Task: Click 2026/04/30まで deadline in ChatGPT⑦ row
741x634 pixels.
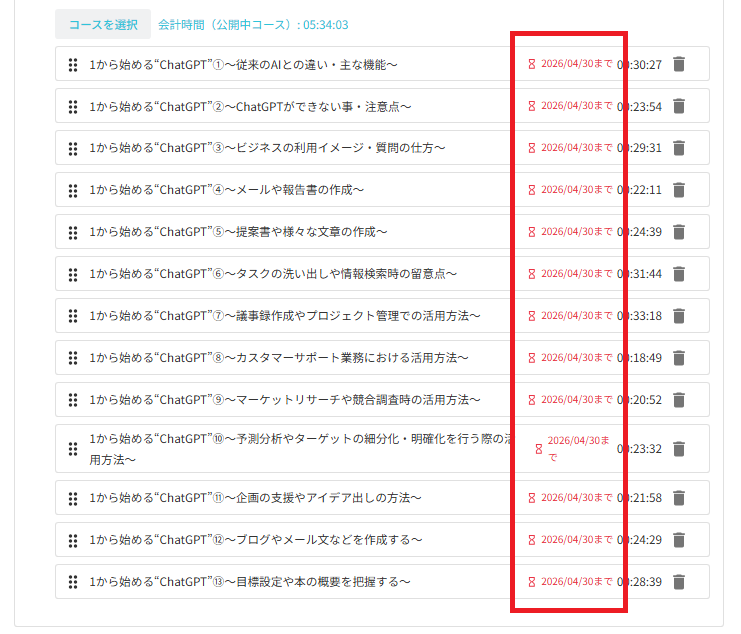Action: pos(577,316)
